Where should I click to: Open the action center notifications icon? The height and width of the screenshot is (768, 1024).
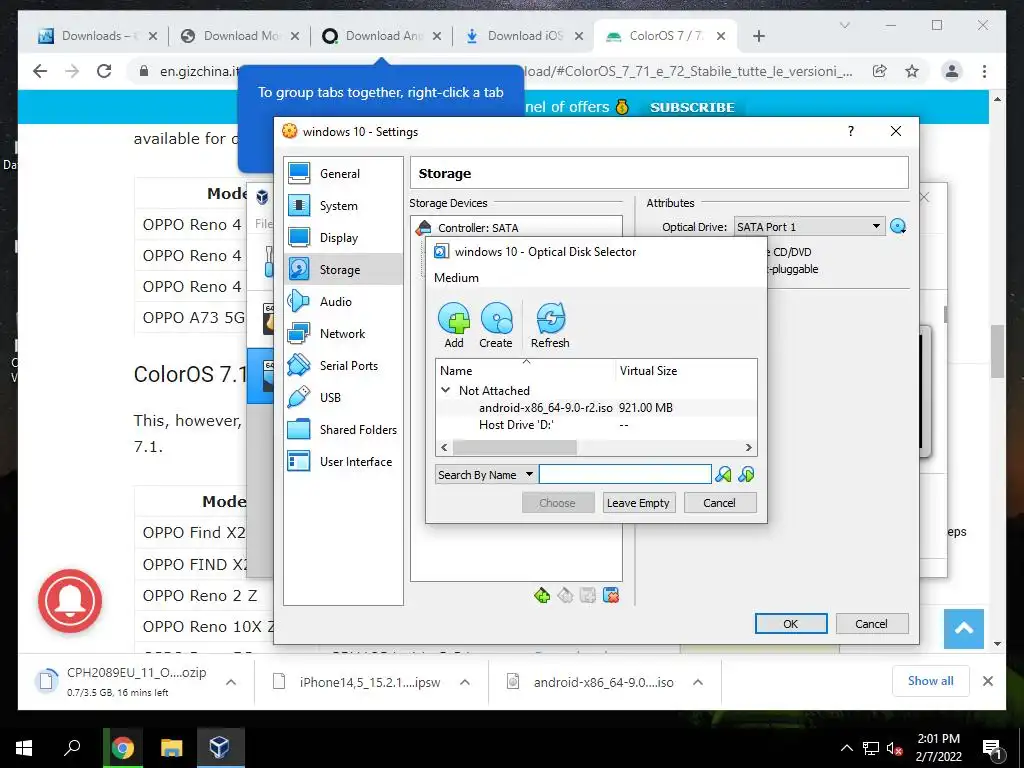point(992,748)
